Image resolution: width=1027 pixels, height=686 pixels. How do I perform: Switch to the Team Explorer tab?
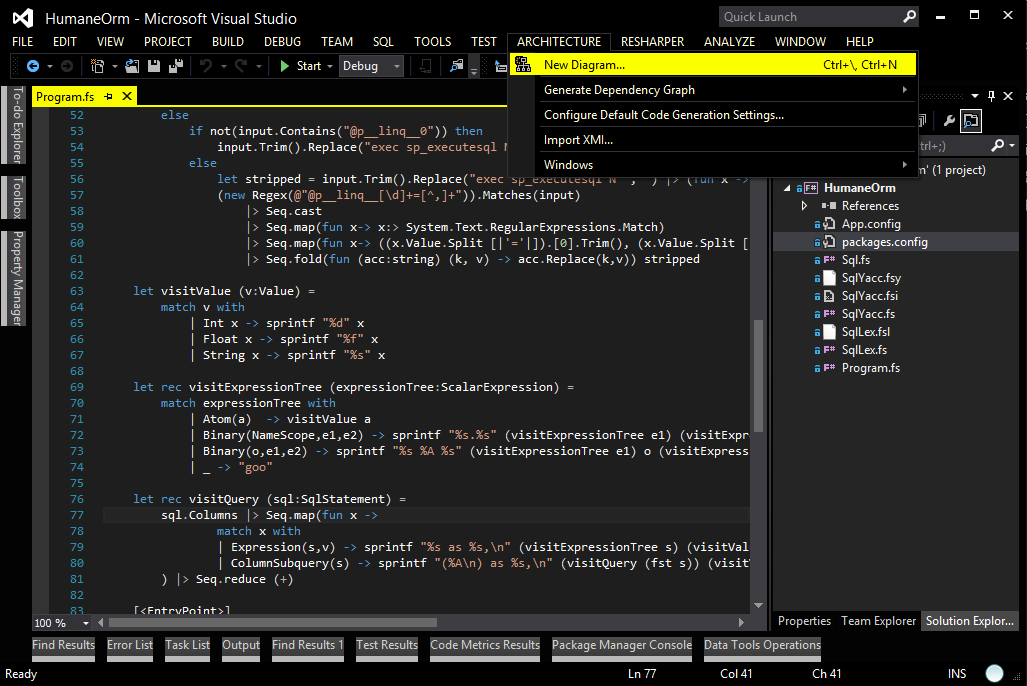coord(878,620)
